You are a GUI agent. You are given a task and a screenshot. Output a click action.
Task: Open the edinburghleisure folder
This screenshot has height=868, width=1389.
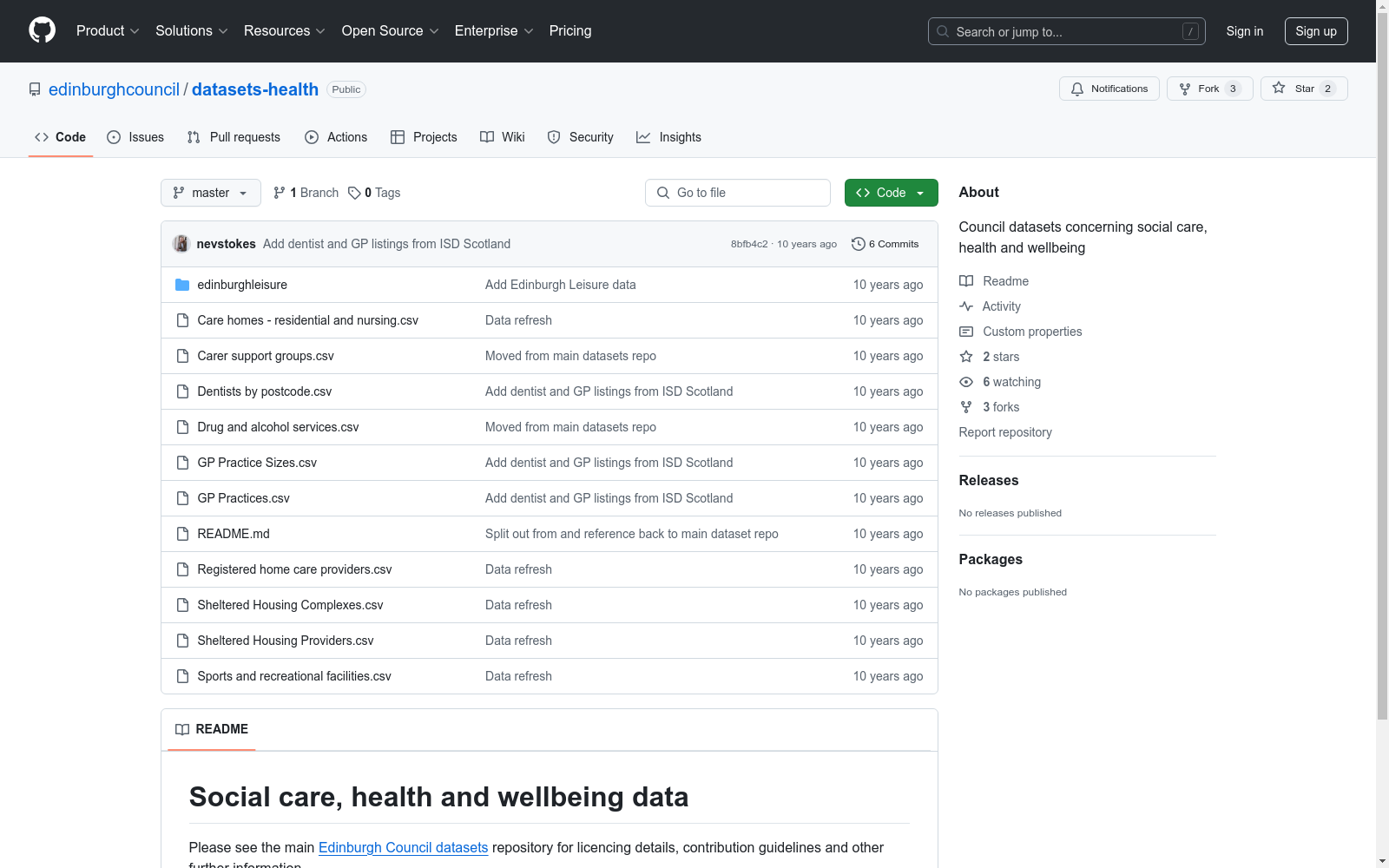click(242, 285)
